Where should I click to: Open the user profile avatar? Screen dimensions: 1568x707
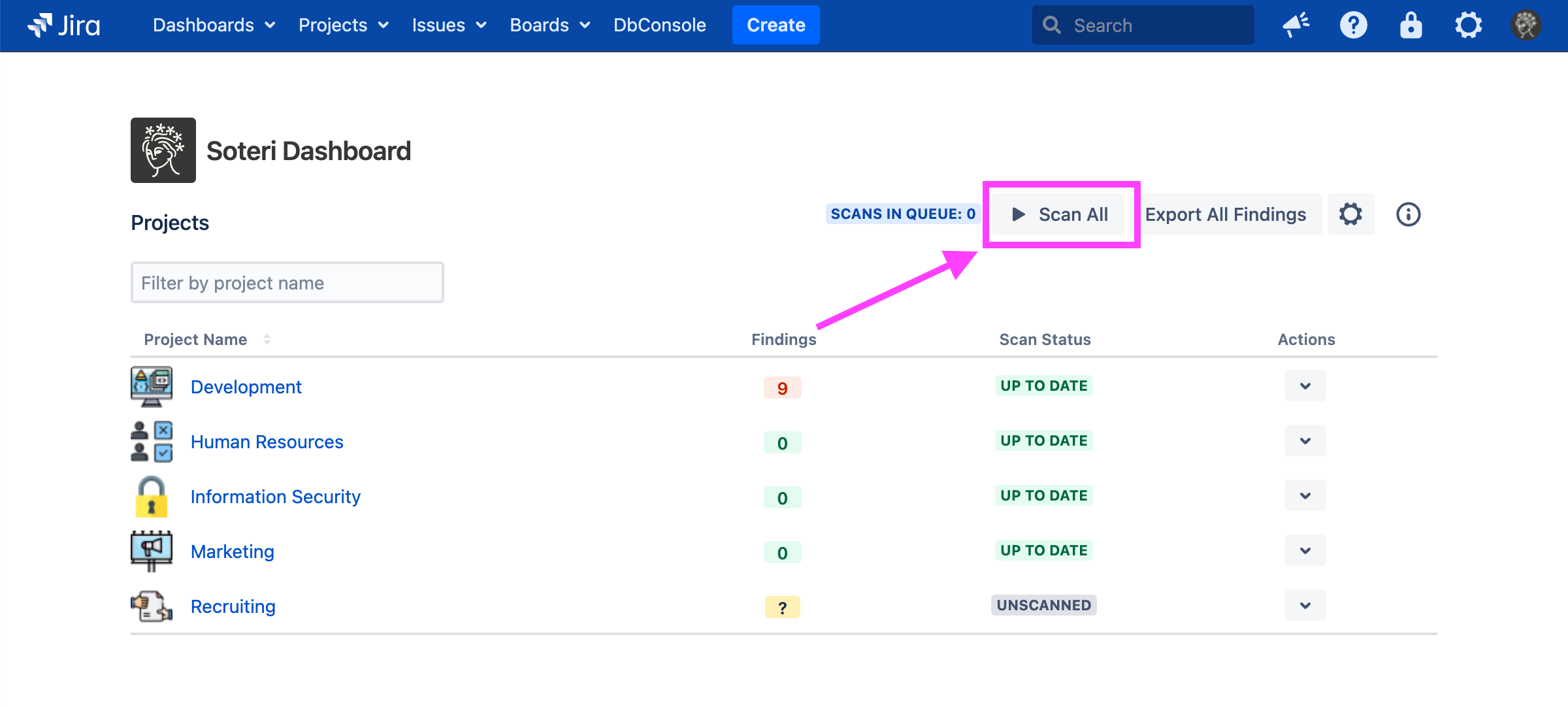pos(1526,25)
